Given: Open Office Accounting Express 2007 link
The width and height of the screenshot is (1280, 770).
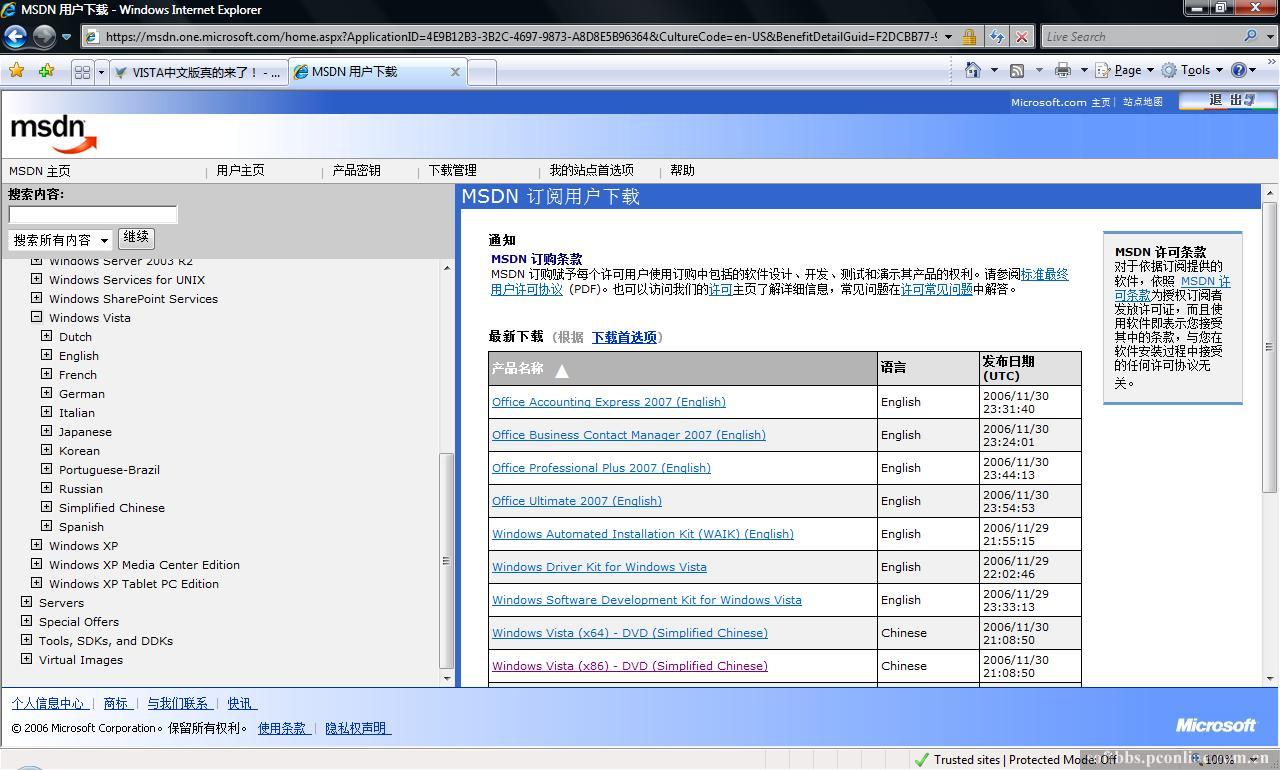Looking at the screenshot, I should click(x=609, y=402).
